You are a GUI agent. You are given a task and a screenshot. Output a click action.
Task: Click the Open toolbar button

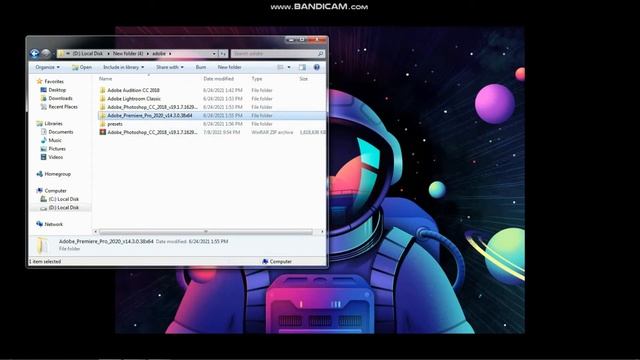click(x=82, y=67)
